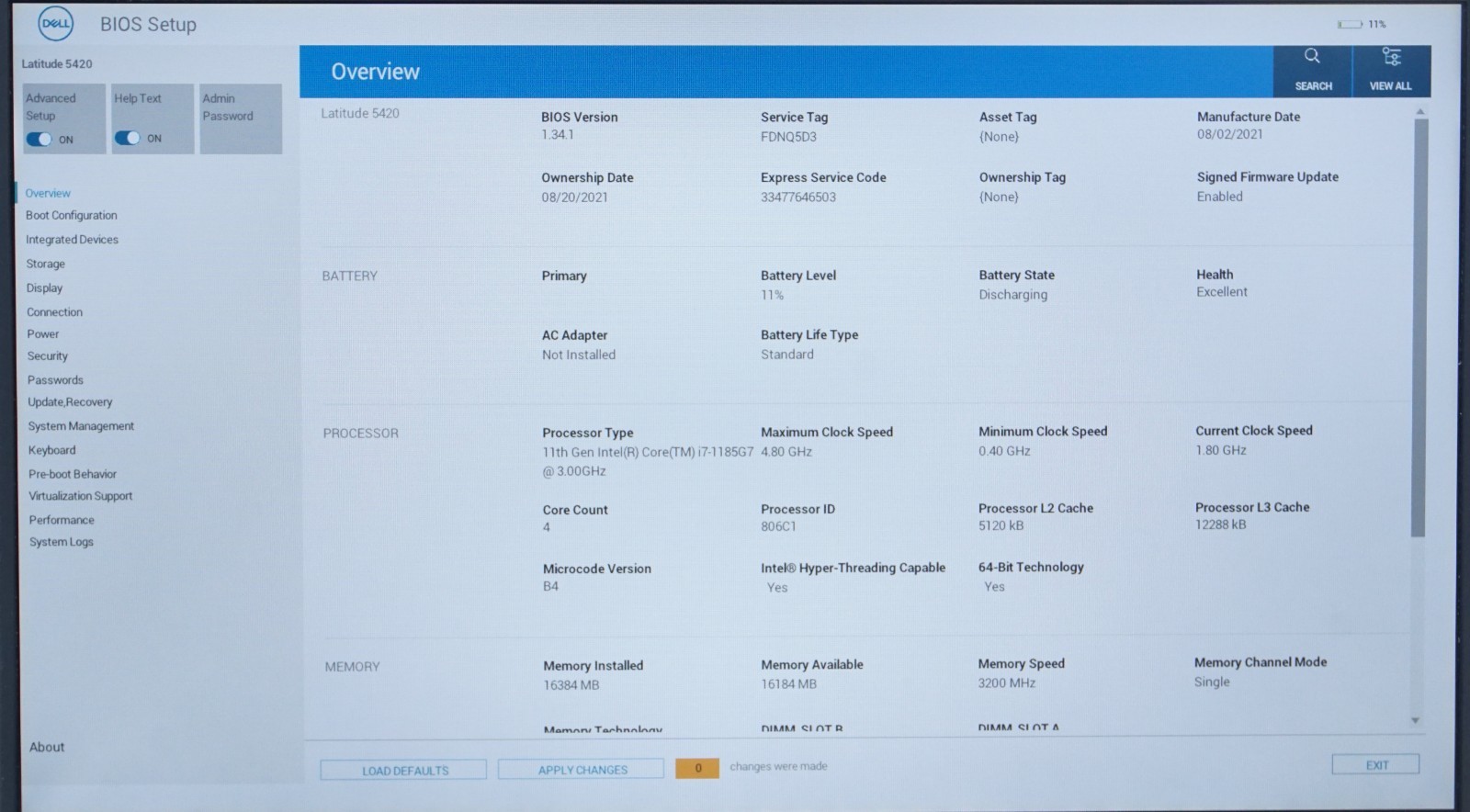Screen dimensions: 1470x812
Task: Click the scrollbar down arrow
Action: coord(1416,721)
